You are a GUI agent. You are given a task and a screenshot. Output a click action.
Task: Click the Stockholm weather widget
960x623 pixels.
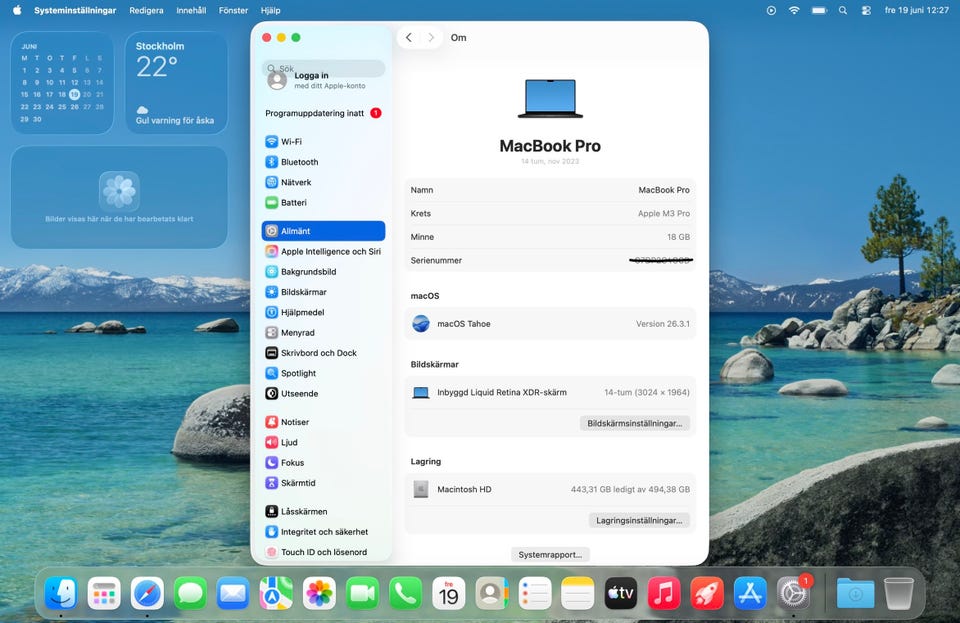point(176,83)
